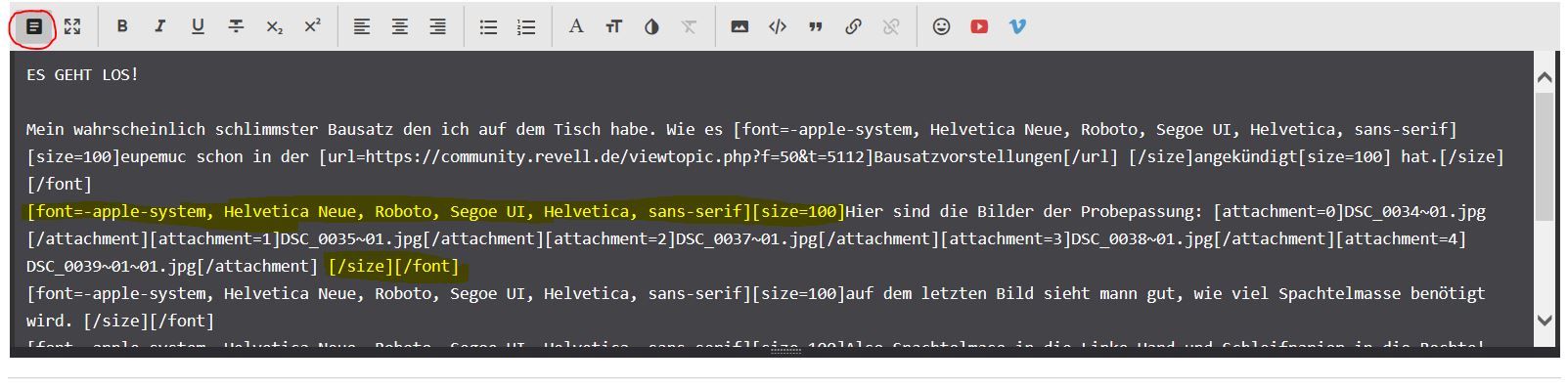Toggle the BBCode source view button

click(x=34, y=26)
